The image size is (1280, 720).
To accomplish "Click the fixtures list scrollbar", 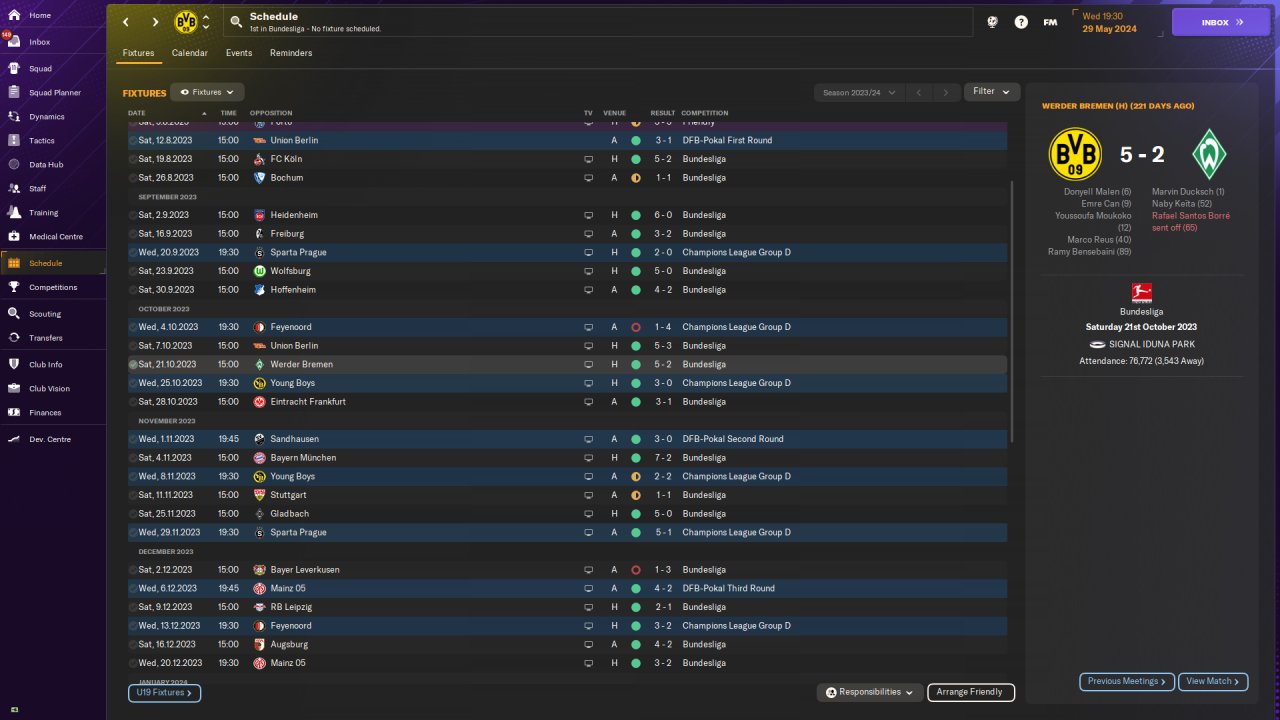I will click(1013, 311).
